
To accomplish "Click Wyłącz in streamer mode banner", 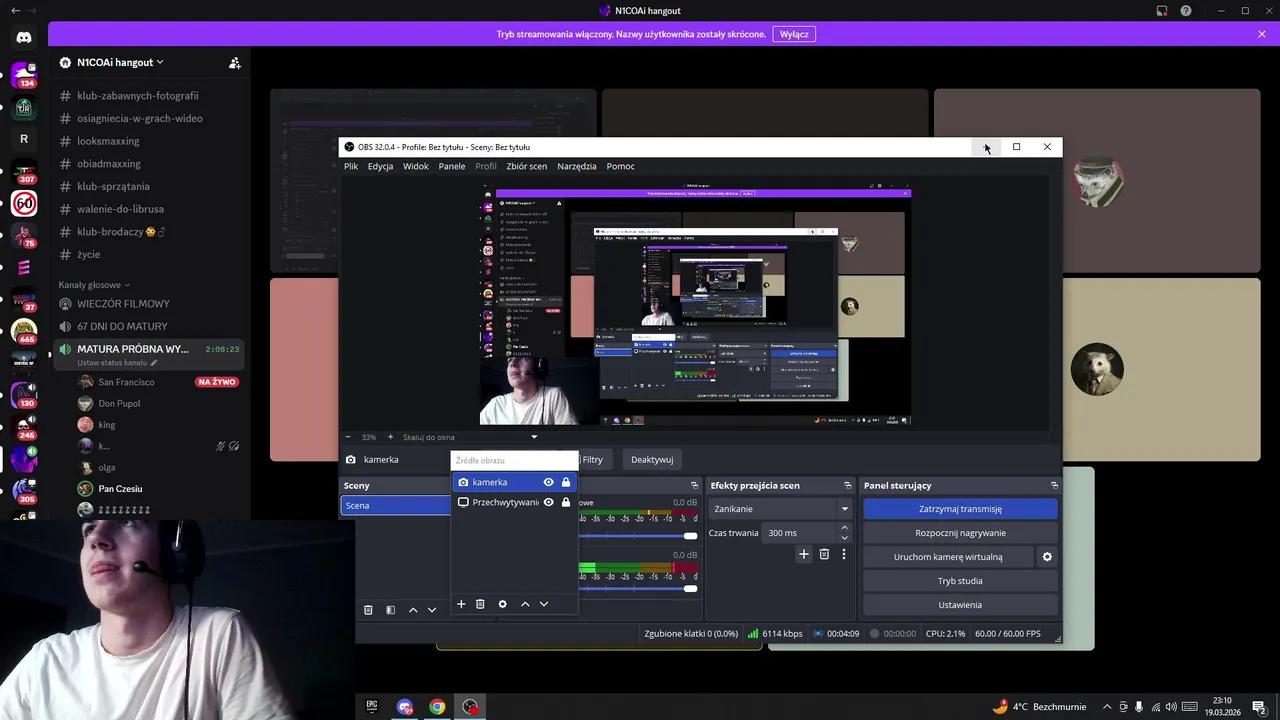I will 794,34.
